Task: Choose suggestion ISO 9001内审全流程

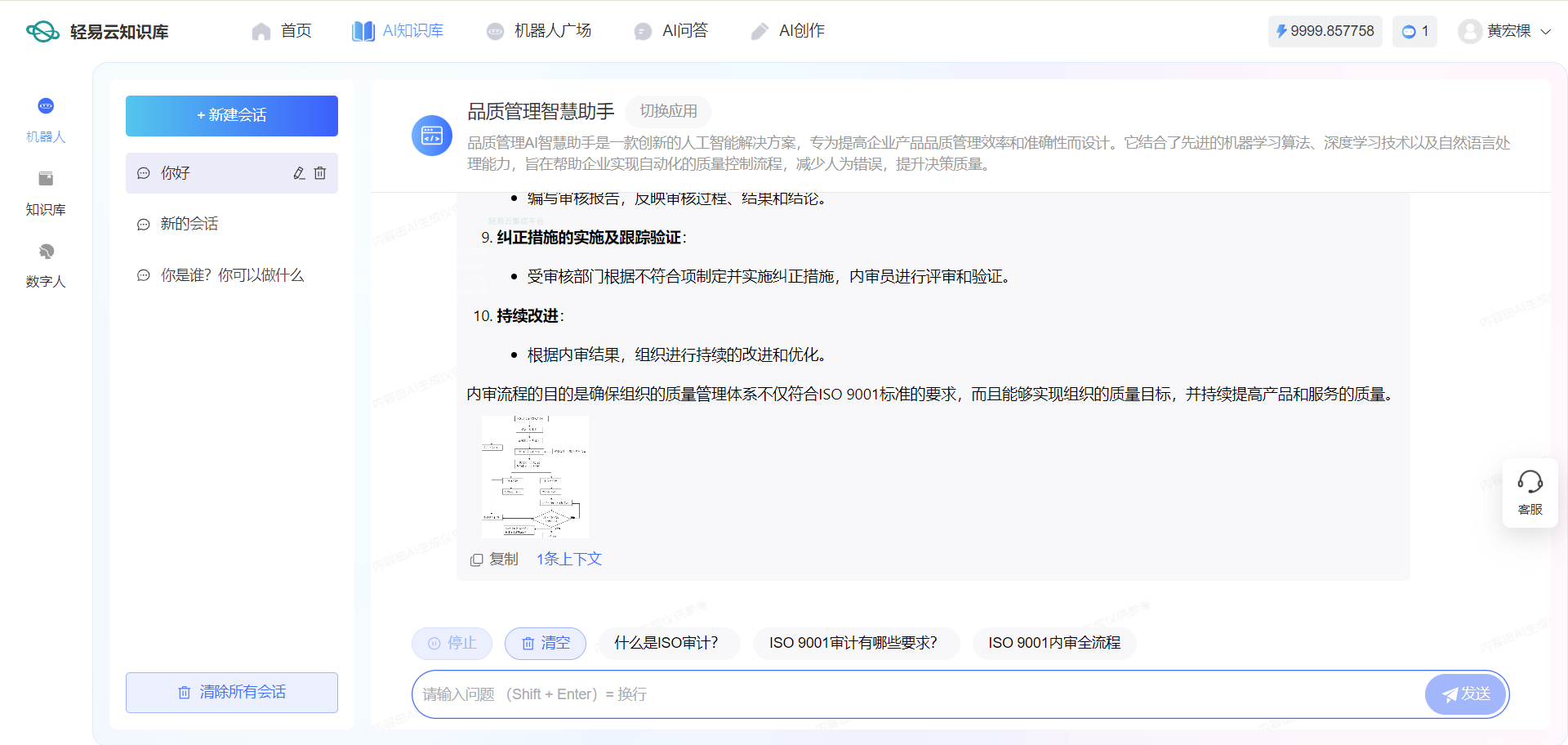Action: click(x=1054, y=644)
